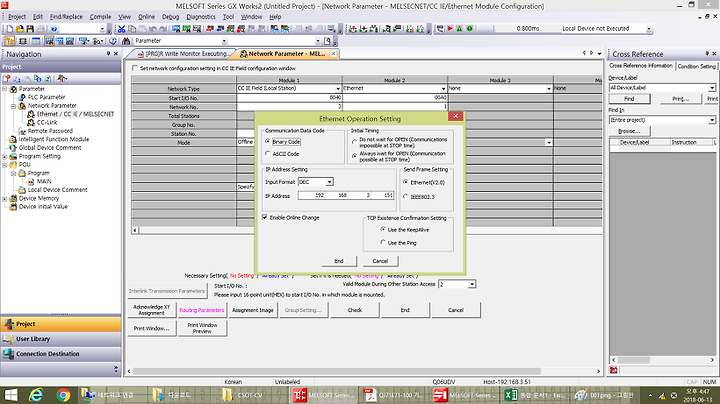Switch to Condition Setting tab

(696, 66)
